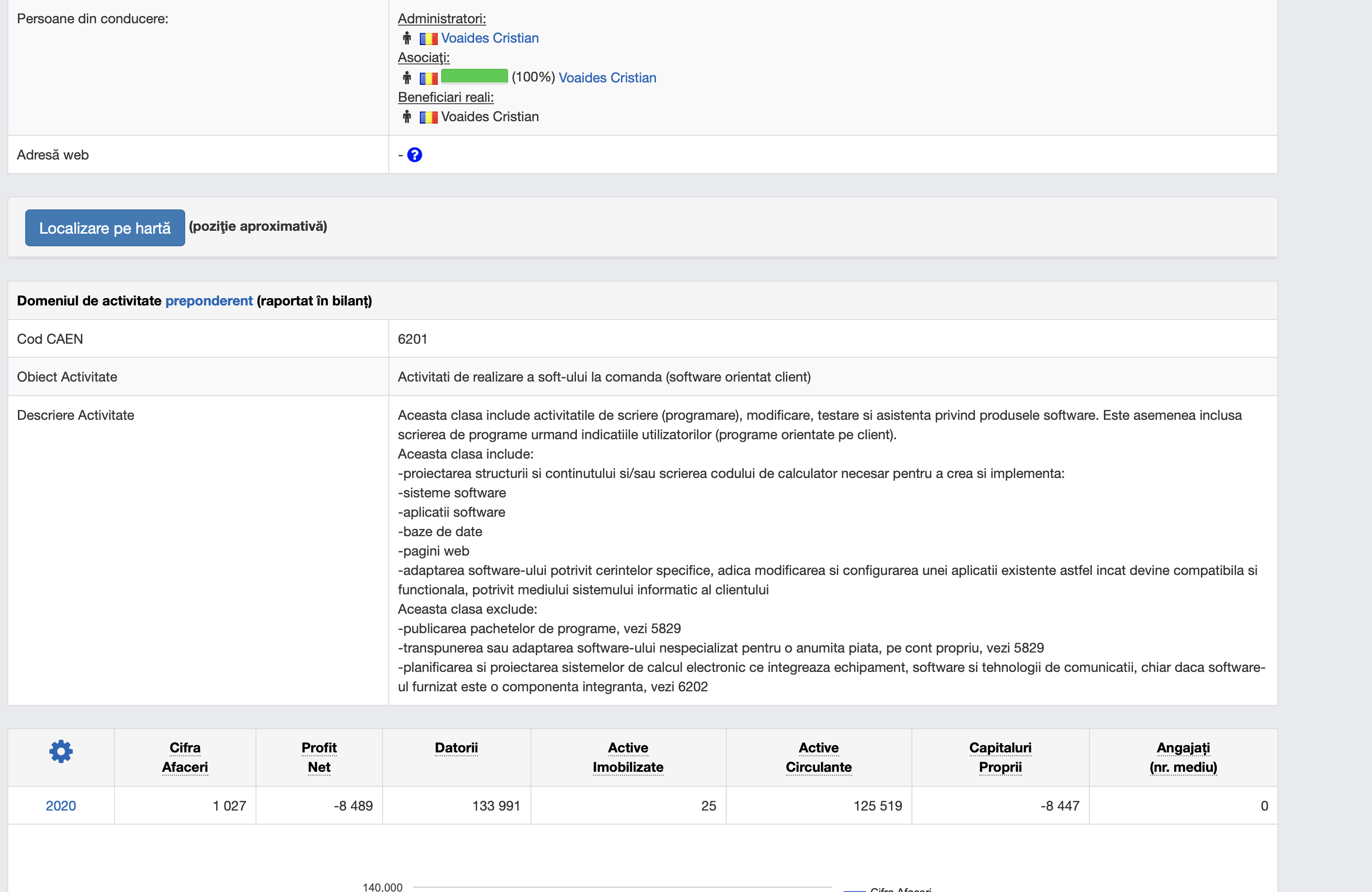Click the blue help question mark icon
1372x892 pixels.
click(415, 155)
